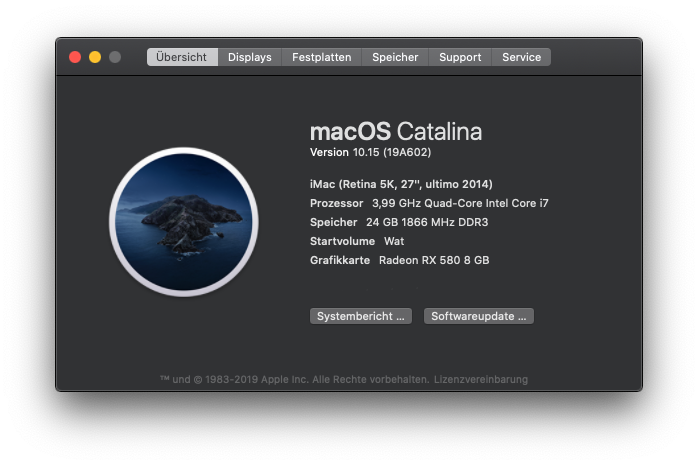Screen dimensions: 698x465
Task: Minimize the window with the yellow button
Action: 95,57
